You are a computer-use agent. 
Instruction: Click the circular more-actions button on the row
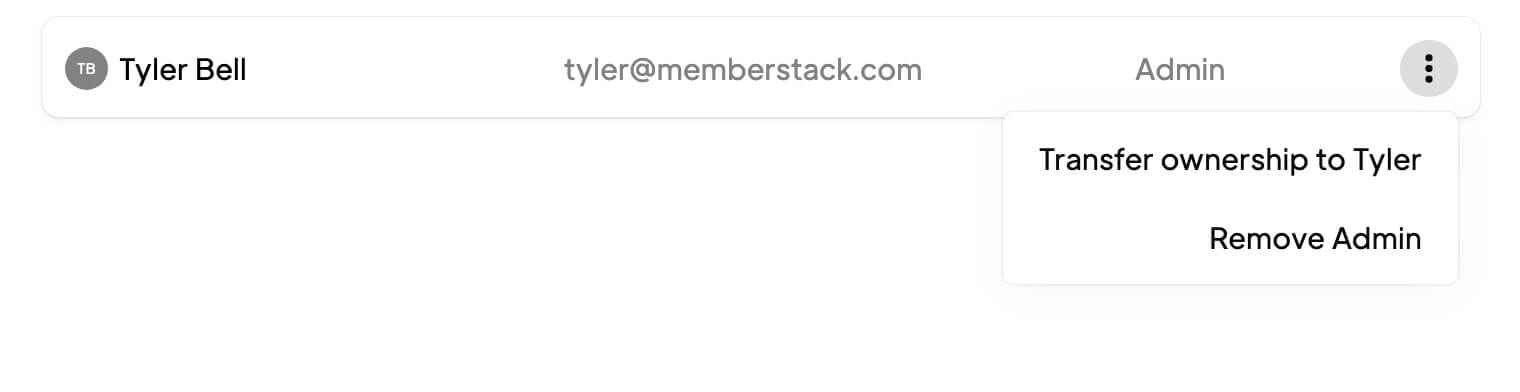pos(1428,68)
